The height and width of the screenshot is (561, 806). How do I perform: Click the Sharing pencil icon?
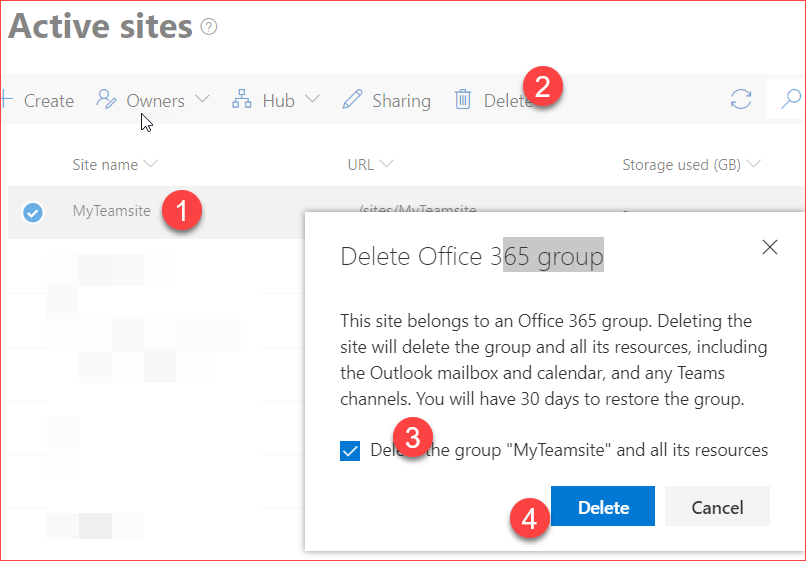click(352, 99)
